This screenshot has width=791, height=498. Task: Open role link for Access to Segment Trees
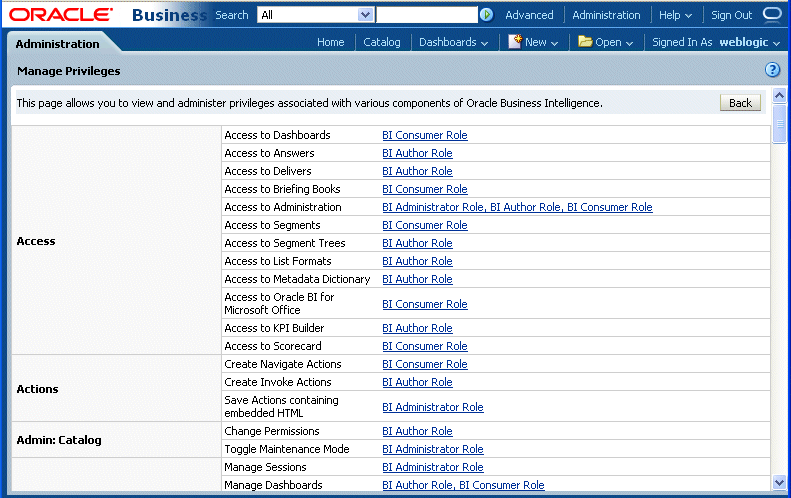(417, 243)
